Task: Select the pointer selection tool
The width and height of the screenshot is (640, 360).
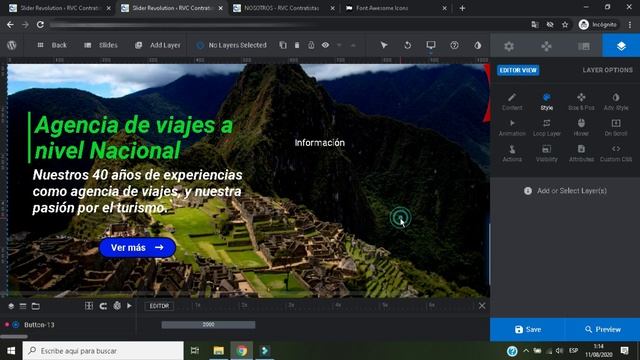Action: click(x=384, y=45)
